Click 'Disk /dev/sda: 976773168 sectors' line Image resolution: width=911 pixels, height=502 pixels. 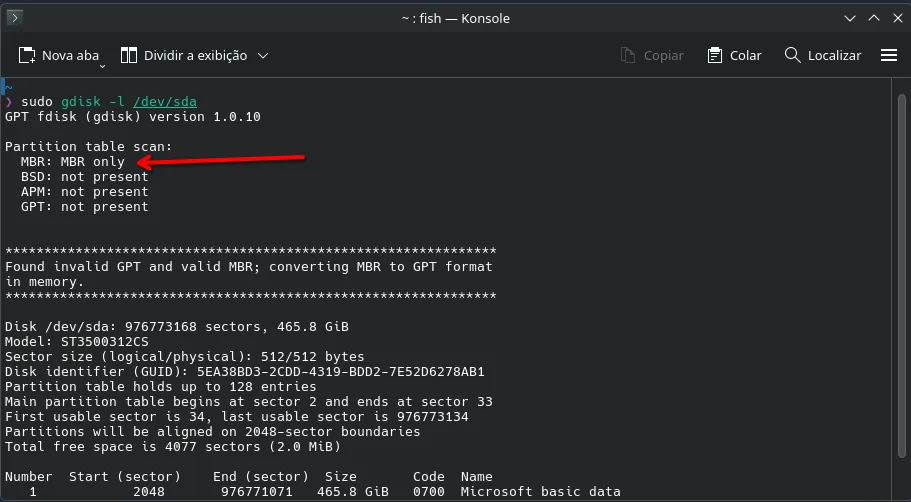pos(177,327)
